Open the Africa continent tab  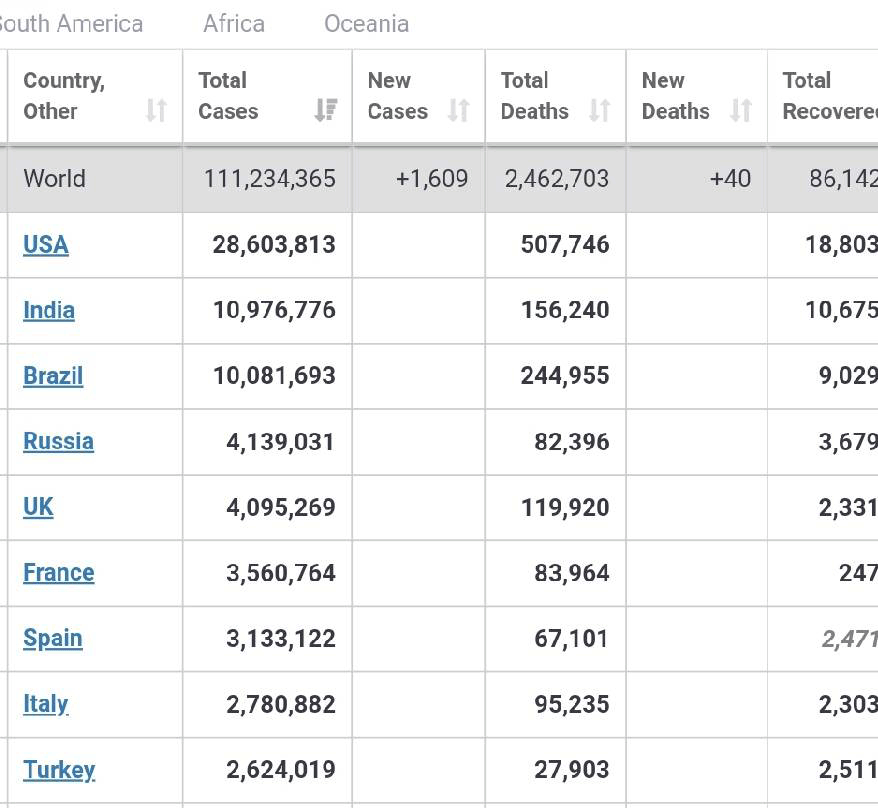233,23
